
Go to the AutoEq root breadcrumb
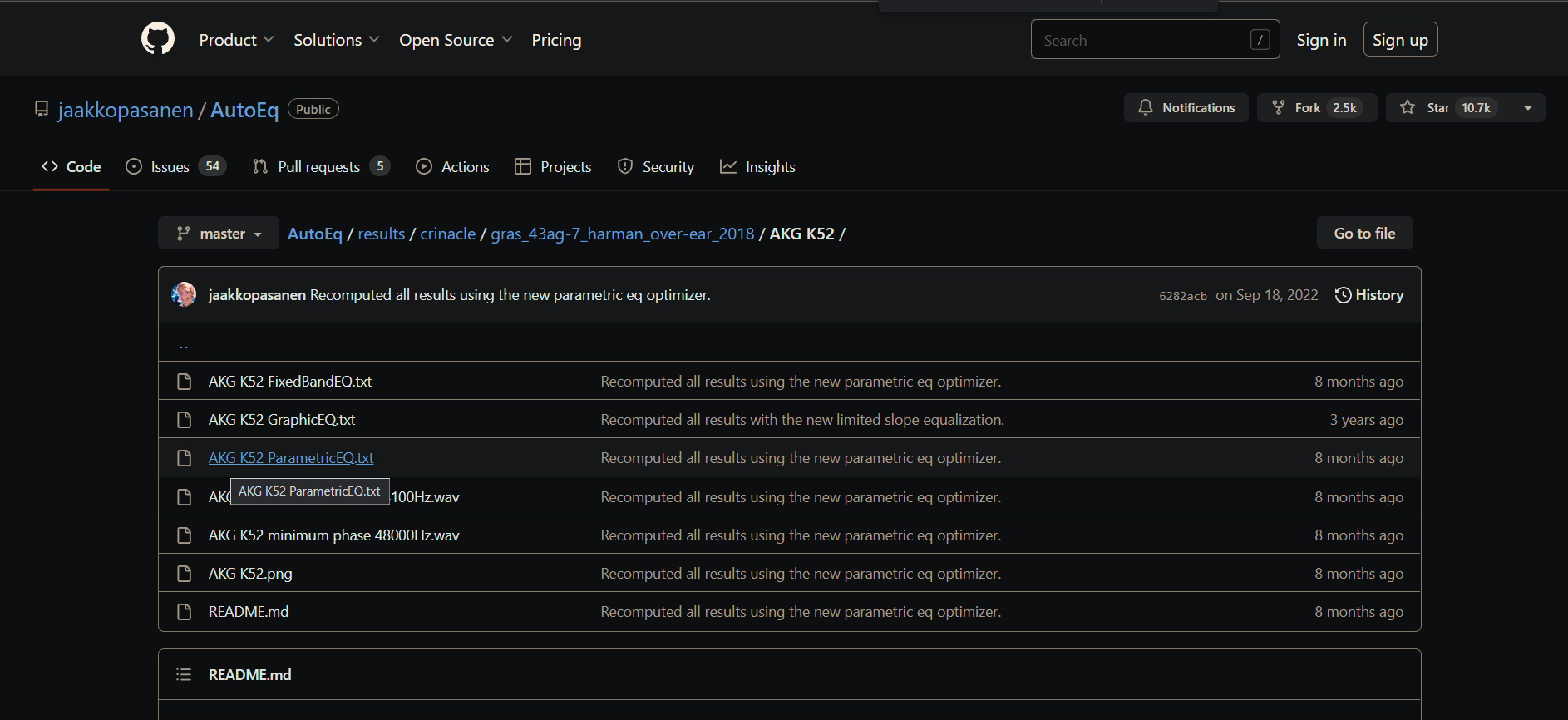point(315,234)
